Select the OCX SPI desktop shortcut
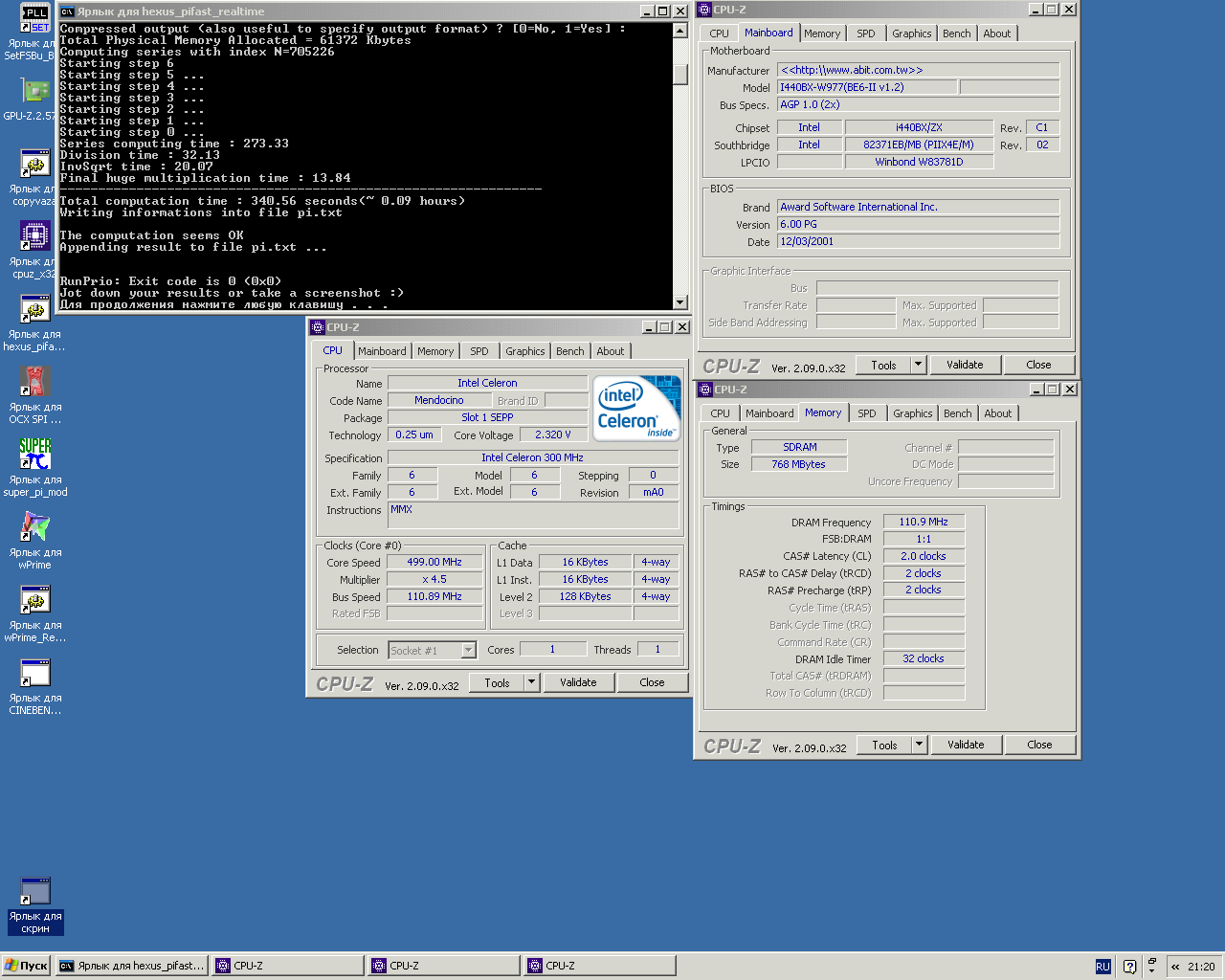The height and width of the screenshot is (980, 1225). [x=35, y=381]
